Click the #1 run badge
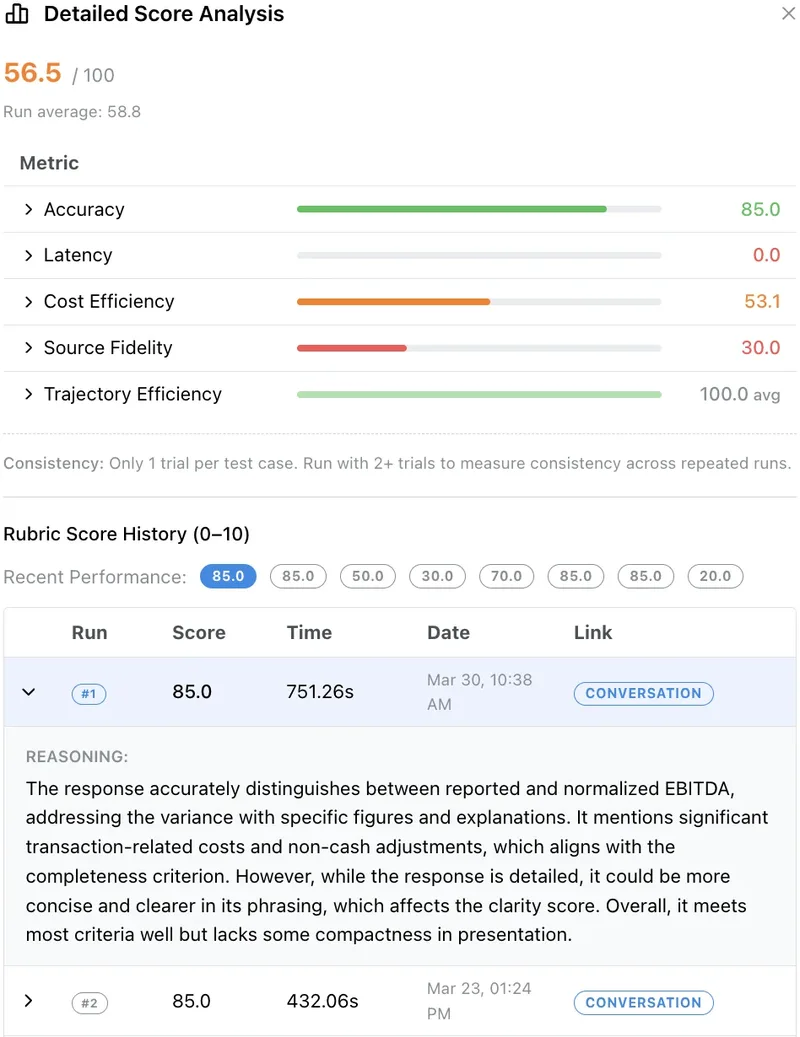 tap(89, 693)
